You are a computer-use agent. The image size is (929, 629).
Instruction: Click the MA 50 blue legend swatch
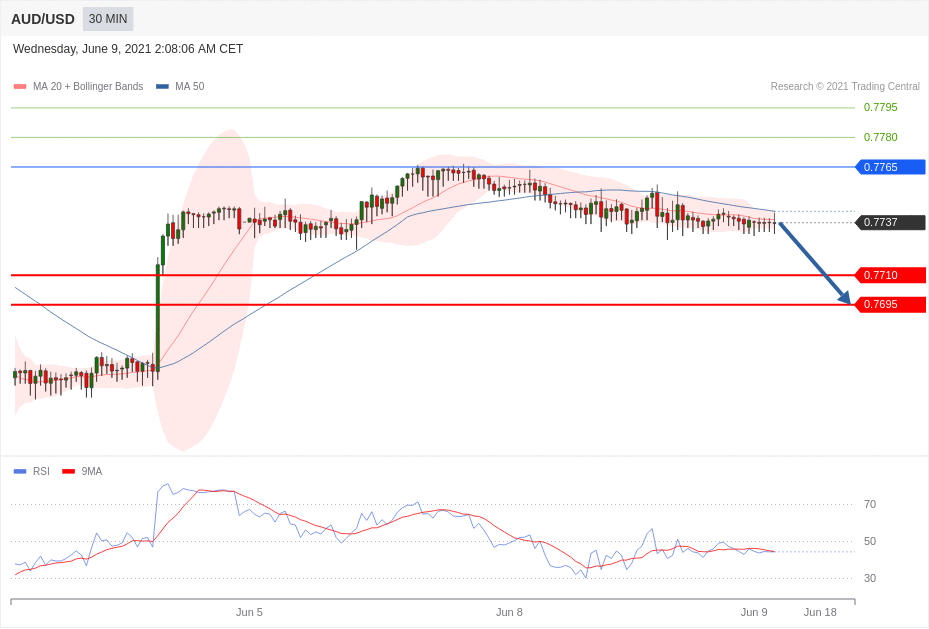coord(162,87)
